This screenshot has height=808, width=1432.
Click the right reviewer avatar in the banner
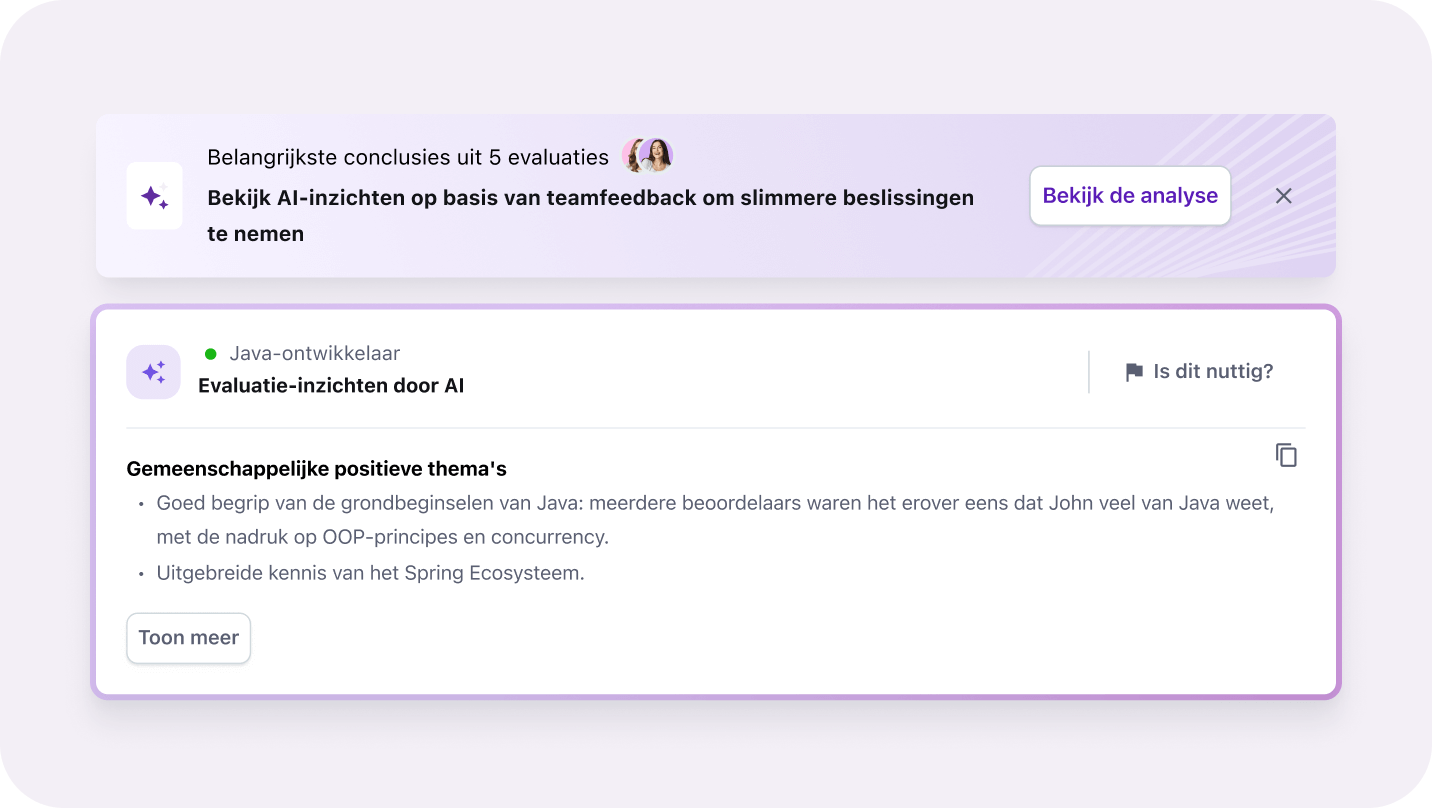coord(657,156)
